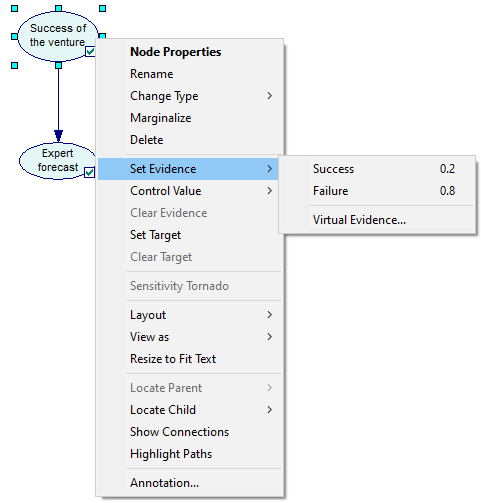Choose Set Target option
Viewport: 481px width, 503px height.
tap(155, 235)
